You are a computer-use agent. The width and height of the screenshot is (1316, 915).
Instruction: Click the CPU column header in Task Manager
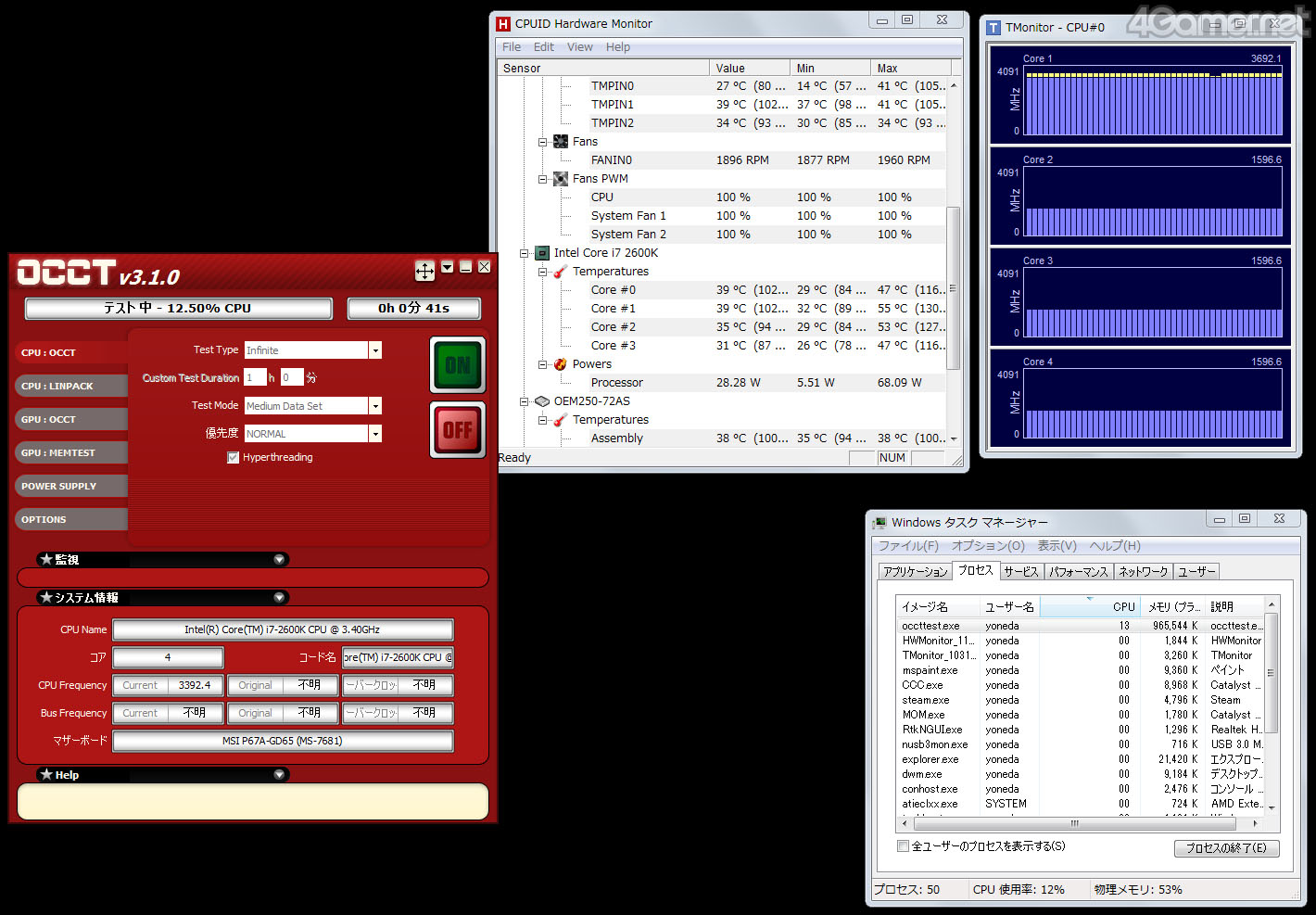[x=1089, y=607]
